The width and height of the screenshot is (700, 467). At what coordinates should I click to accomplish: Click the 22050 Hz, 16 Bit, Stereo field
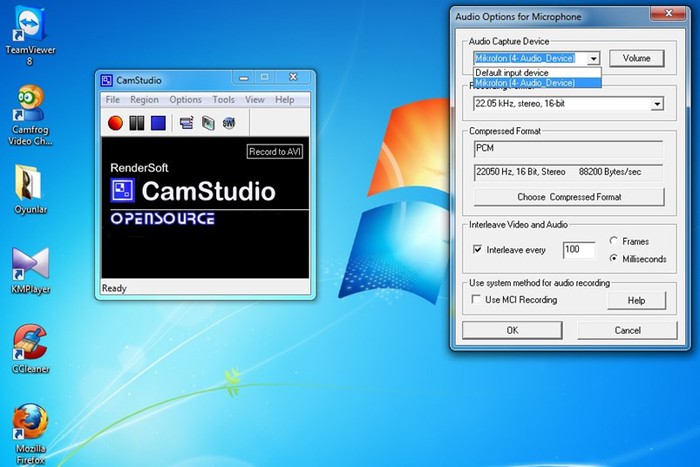568,172
